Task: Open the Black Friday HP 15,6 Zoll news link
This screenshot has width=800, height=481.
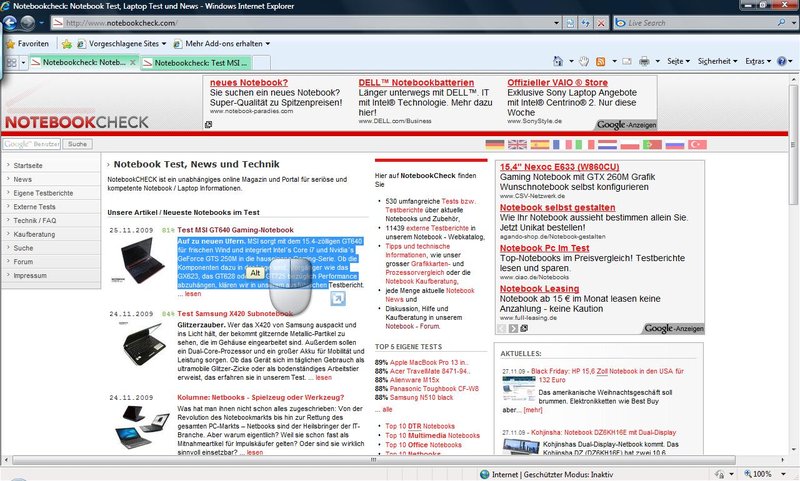Action: pyautogui.click(x=607, y=375)
